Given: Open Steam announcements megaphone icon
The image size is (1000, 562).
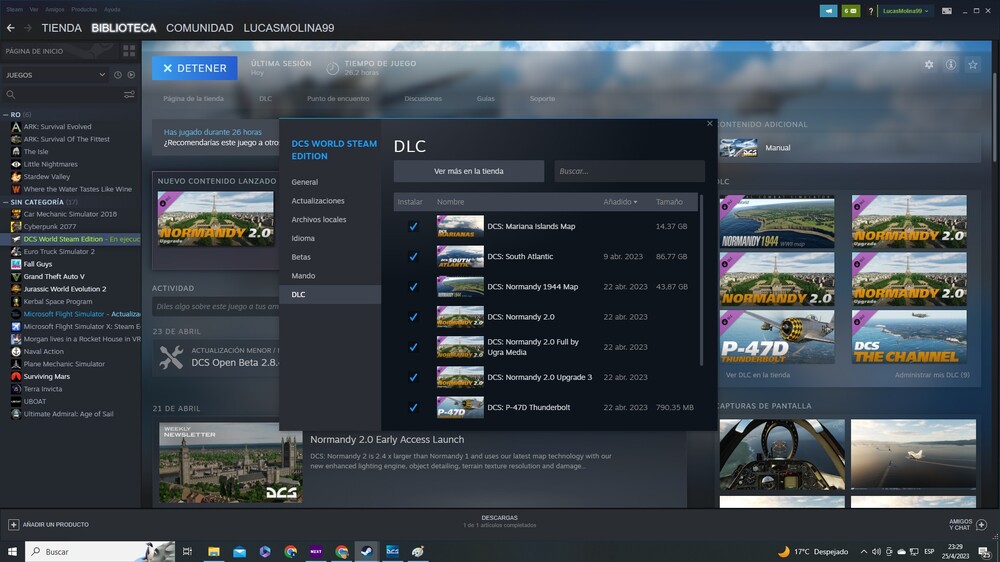Looking at the screenshot, I should click(x=828, y=11).
